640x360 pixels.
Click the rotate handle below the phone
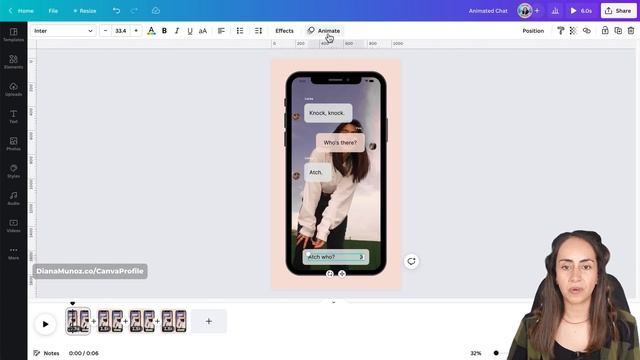point(330,274)
